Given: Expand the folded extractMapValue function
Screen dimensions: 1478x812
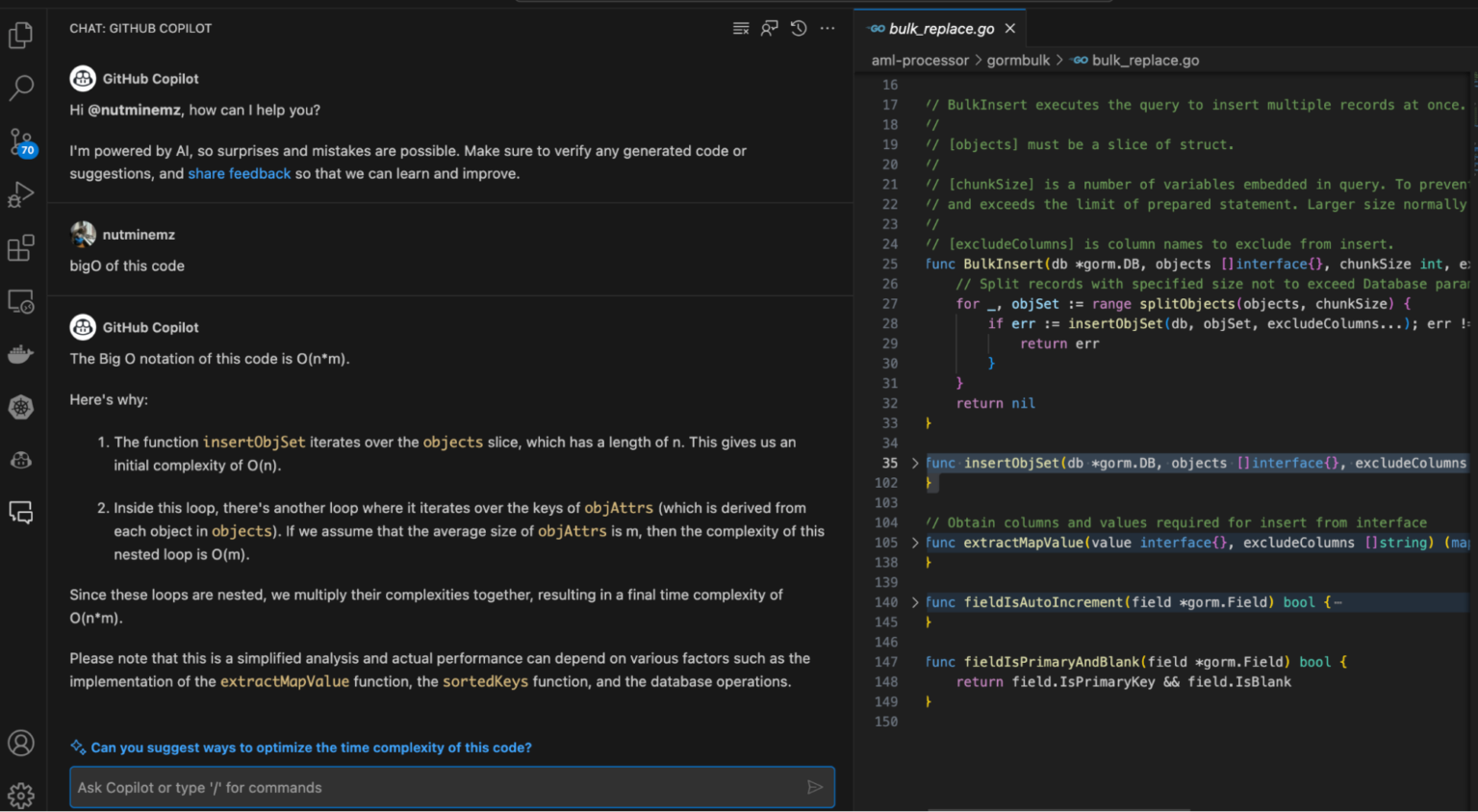Looking at the screenshot, I should (x=914, y=542).
